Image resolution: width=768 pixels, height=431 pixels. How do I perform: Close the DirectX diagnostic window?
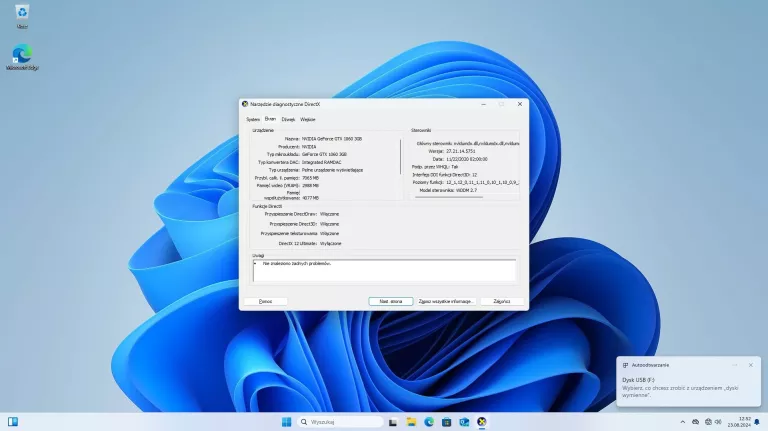coord(520,104)
